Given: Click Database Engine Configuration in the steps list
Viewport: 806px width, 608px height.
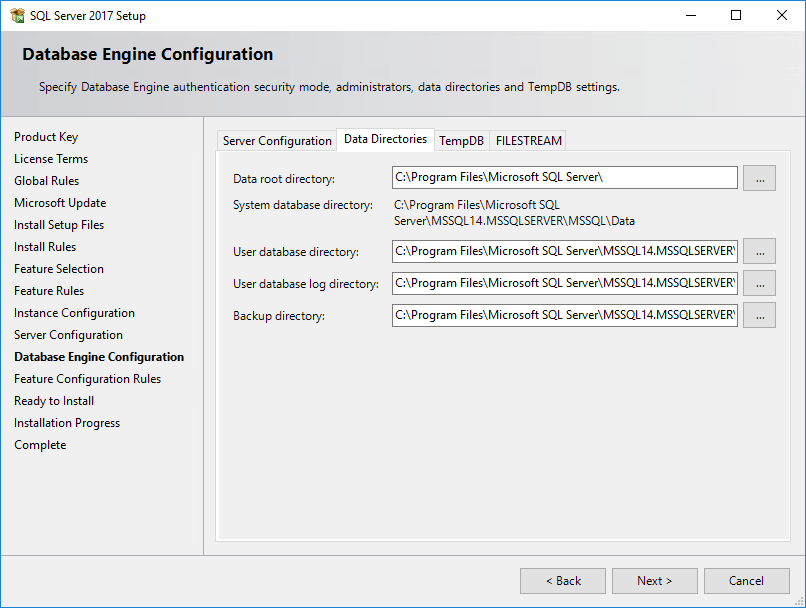Looking at the screenshot, I should 99,357.
